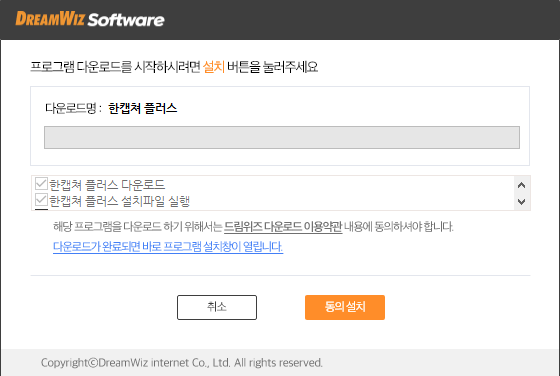Viewport: 560px width, 376px height.
Task: Click the download progress bar
Action: pos(282,137)
